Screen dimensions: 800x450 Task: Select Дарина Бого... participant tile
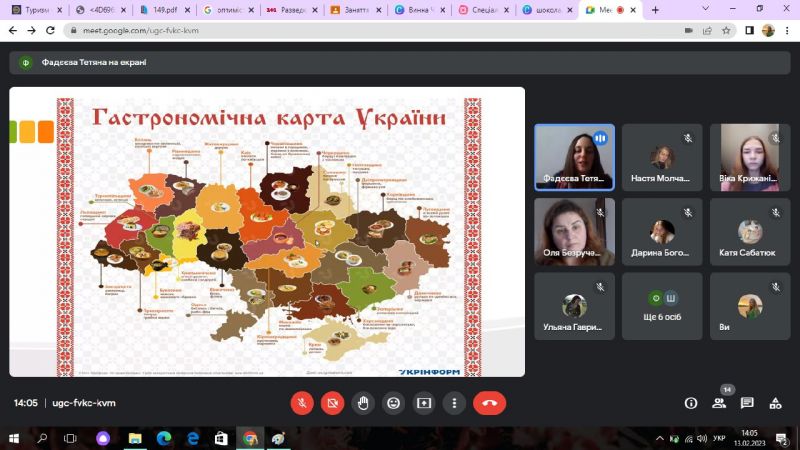click(x=662, y=232)
